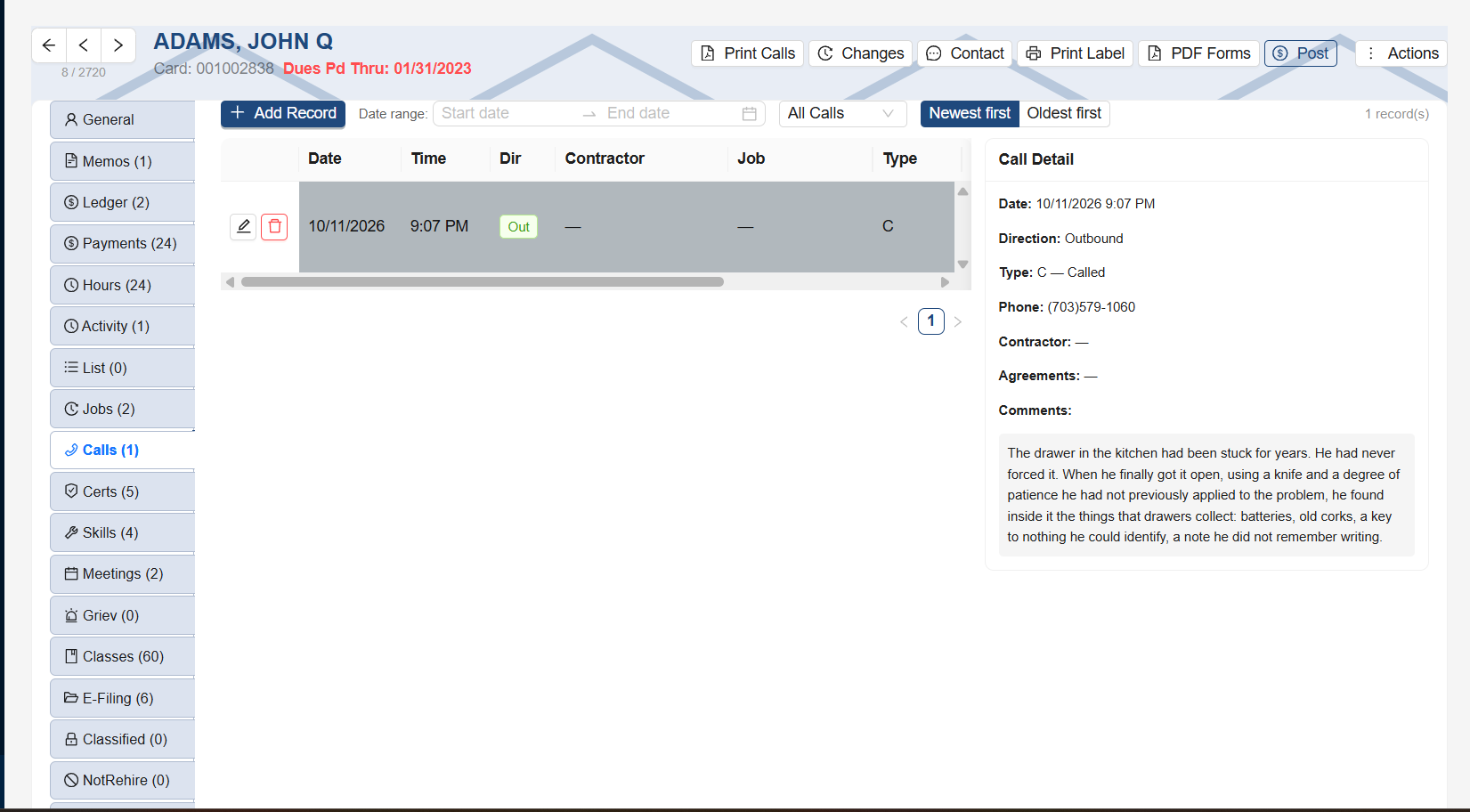
Task: Click page number 1 in pagination
Action: pos(931,321)
